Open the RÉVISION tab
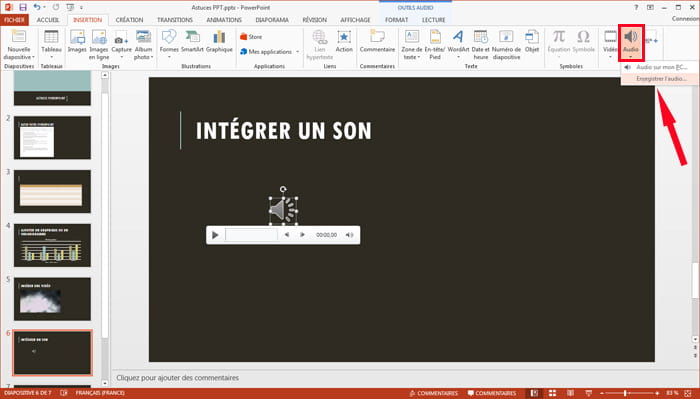The height and width of the screenshot is (399, 700). tap(314, 20)
